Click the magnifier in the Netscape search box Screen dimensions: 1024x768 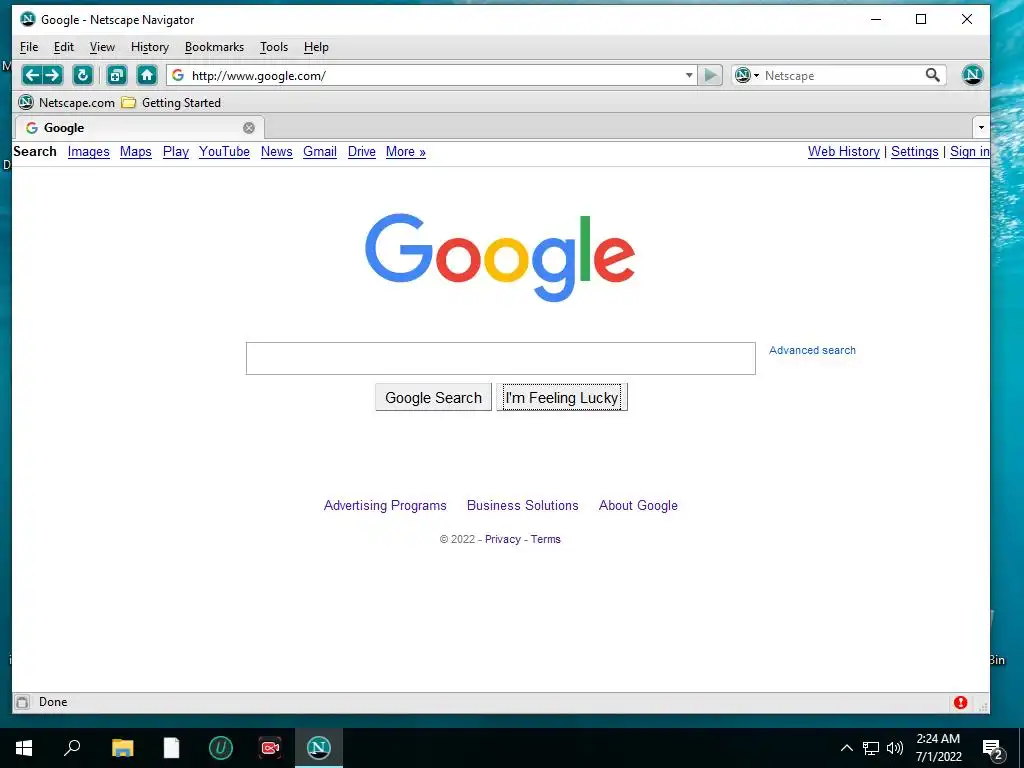click(x=933, y=75)
